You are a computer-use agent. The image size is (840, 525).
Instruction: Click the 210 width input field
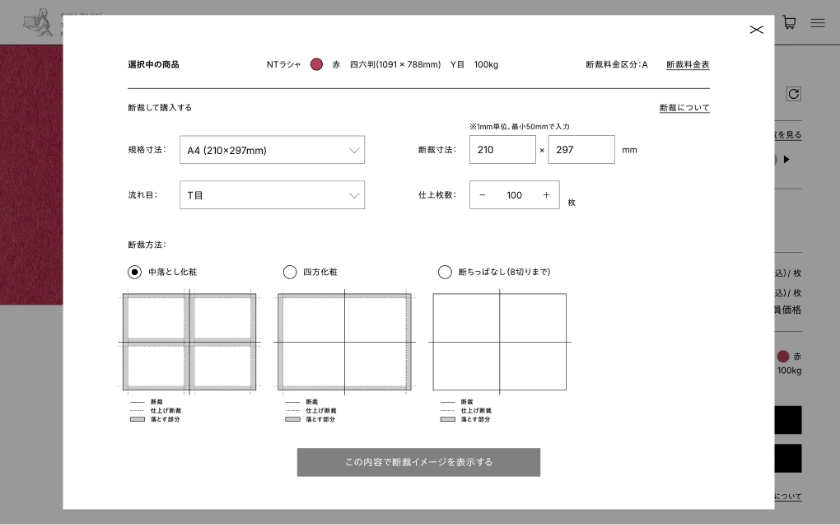pyautogui.click(x=502, y=149)
